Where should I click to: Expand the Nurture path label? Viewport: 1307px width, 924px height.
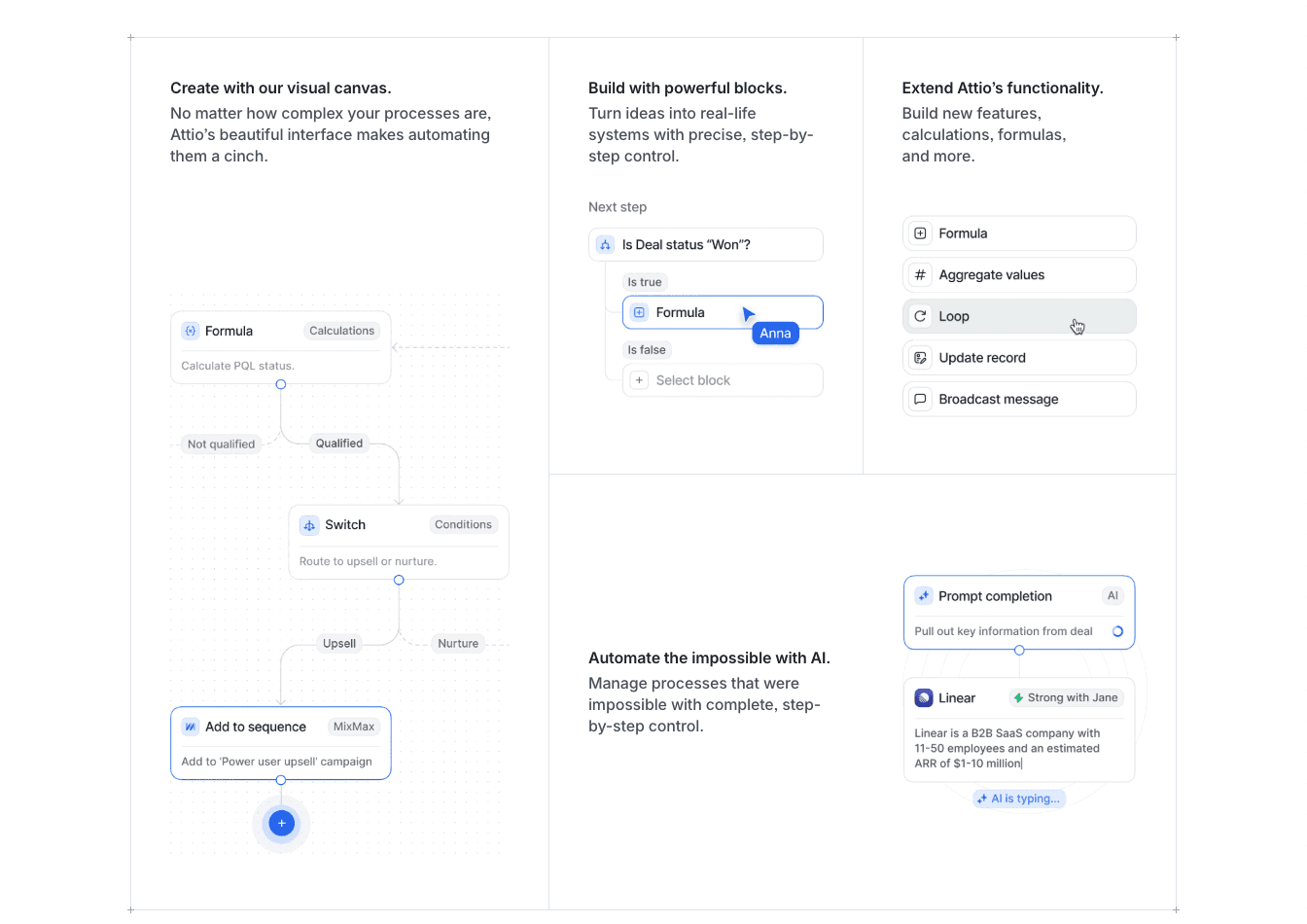458,643
